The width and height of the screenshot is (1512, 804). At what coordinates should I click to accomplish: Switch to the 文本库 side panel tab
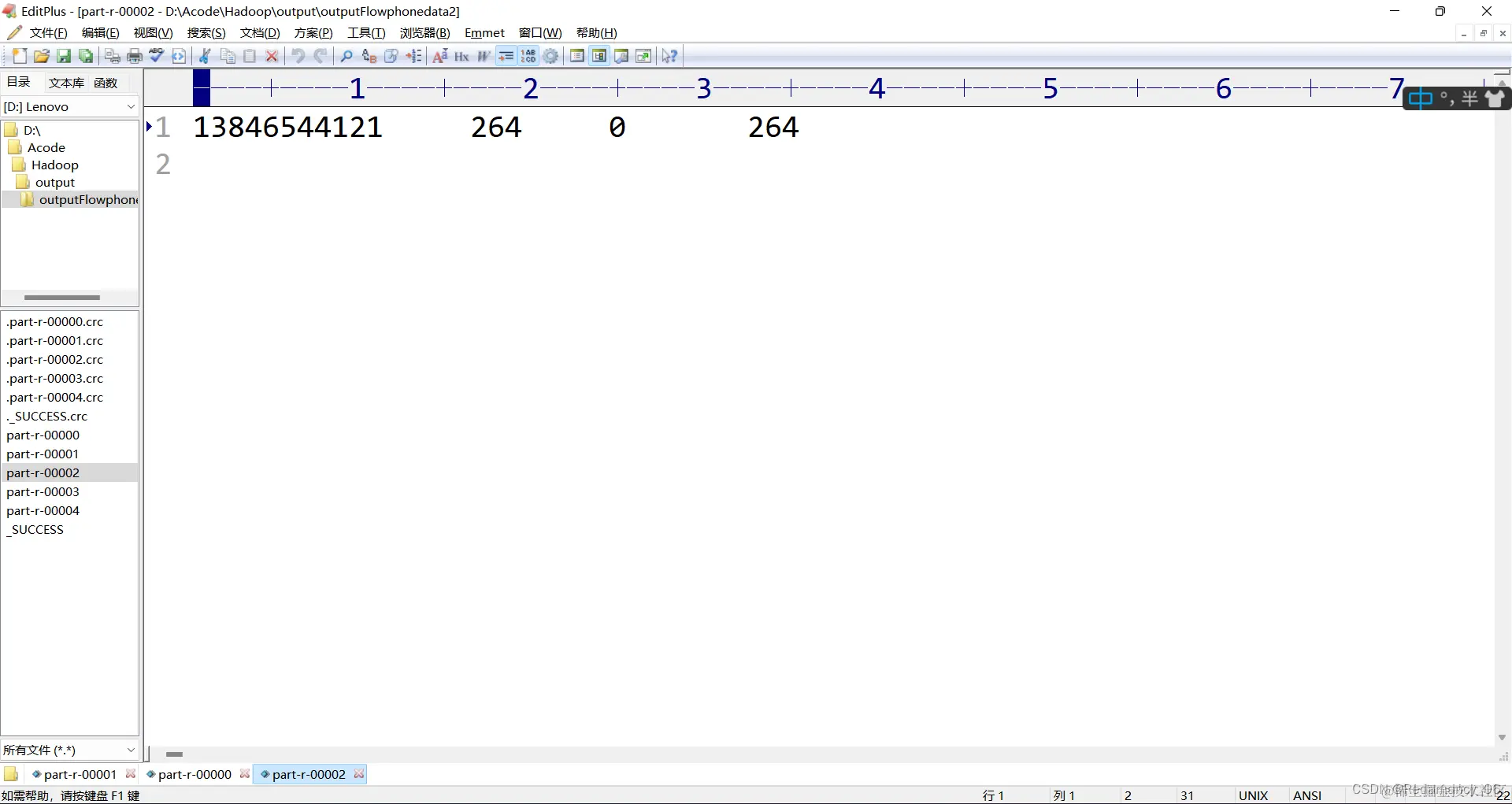pos(66,83)
